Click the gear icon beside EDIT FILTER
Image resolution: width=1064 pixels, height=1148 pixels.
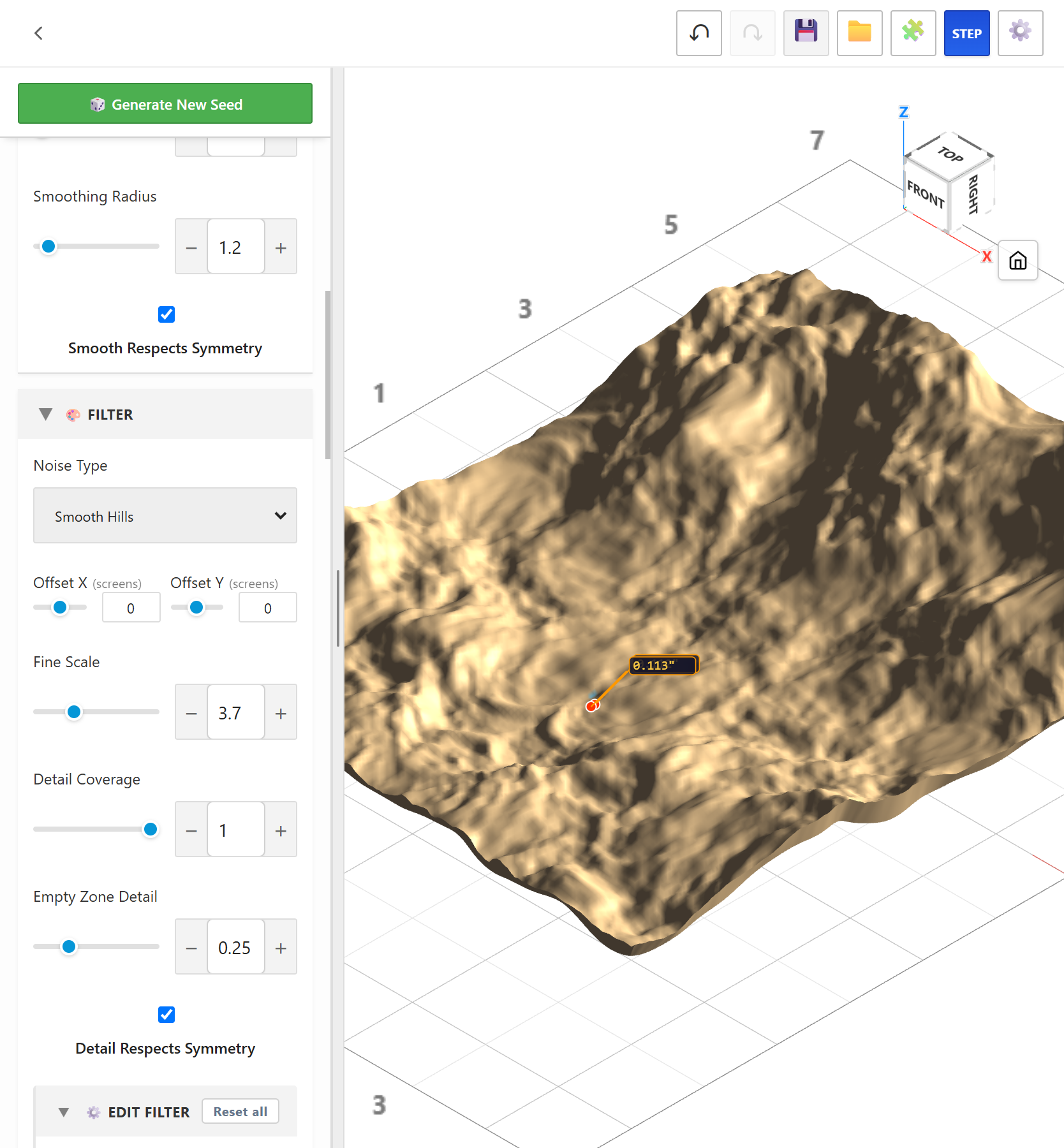coord(94,1112)
